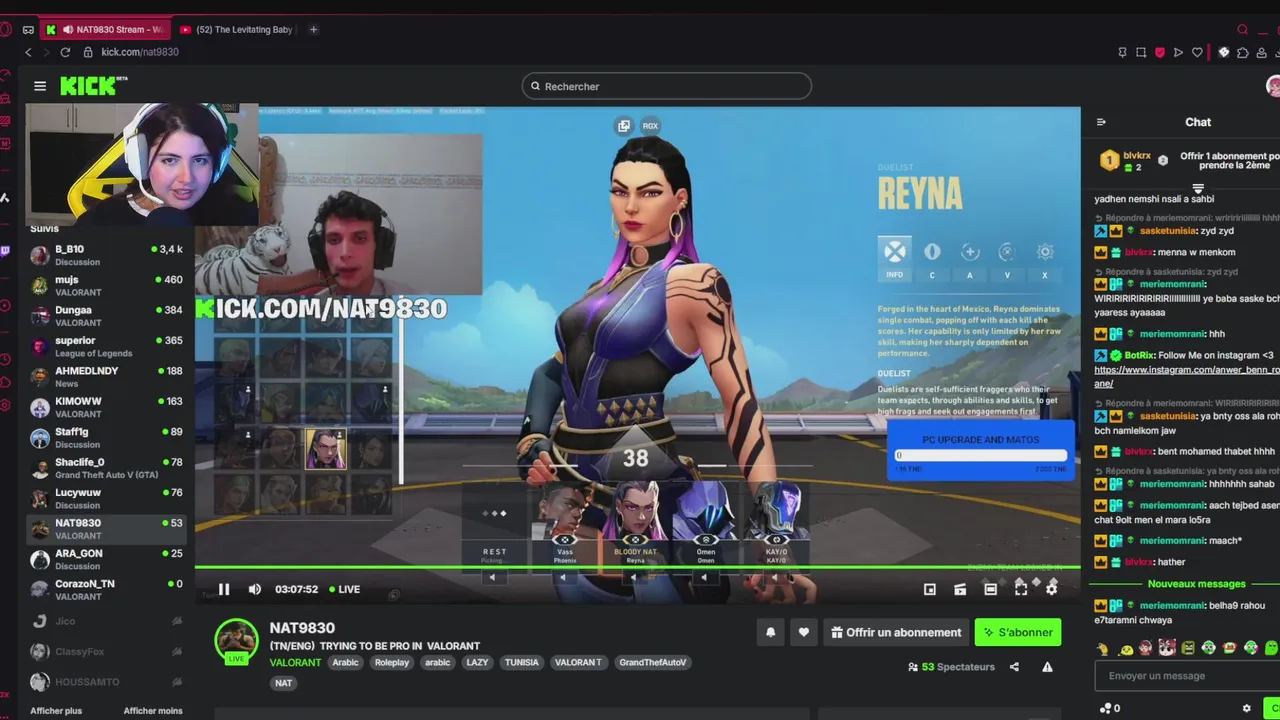Click the kick.com/nat9830 address bar
Viewport: 1280px width, 720px height.
tap(140, 52)
